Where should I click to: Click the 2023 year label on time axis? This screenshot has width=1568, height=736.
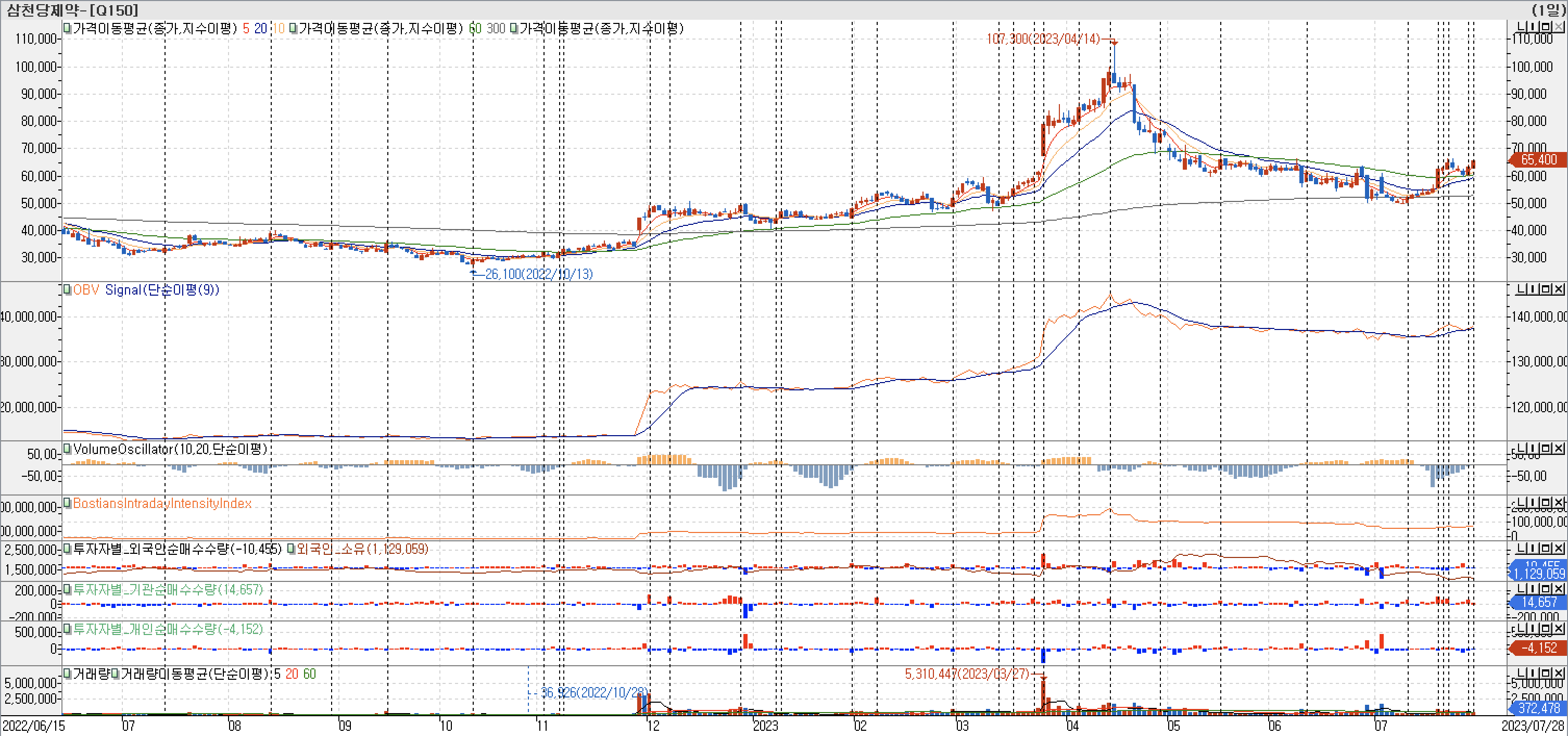765,726
